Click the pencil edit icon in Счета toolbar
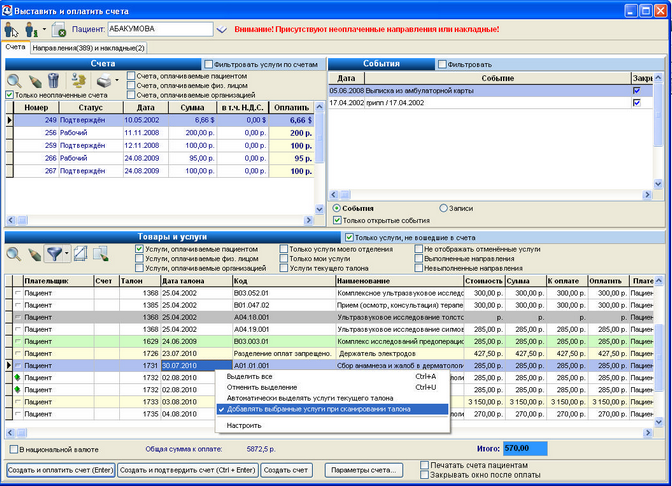 coord(35,81)
